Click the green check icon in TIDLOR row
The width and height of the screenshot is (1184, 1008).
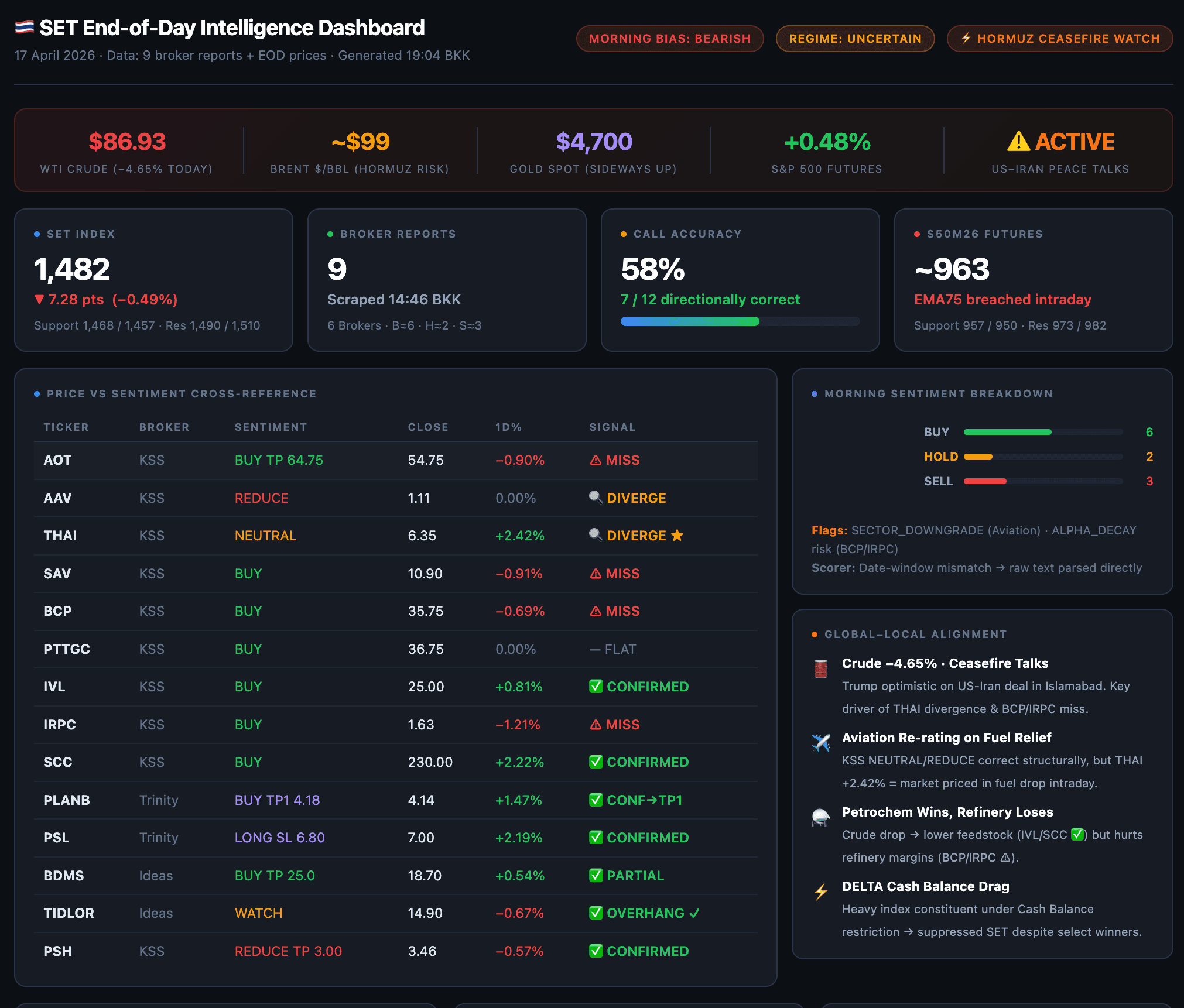point(596,913)
